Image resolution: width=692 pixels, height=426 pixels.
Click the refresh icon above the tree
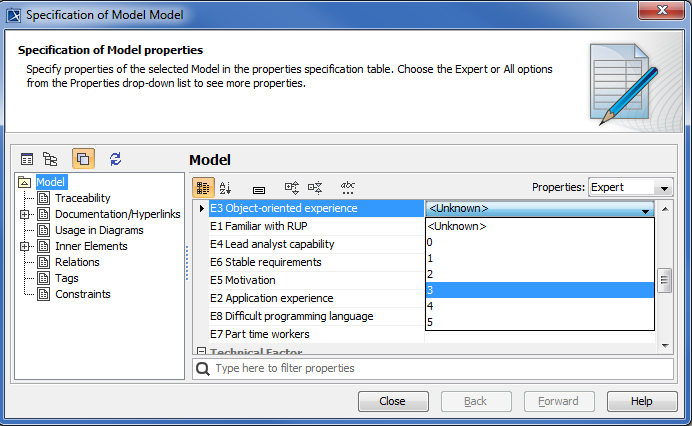tap(116, 158)
